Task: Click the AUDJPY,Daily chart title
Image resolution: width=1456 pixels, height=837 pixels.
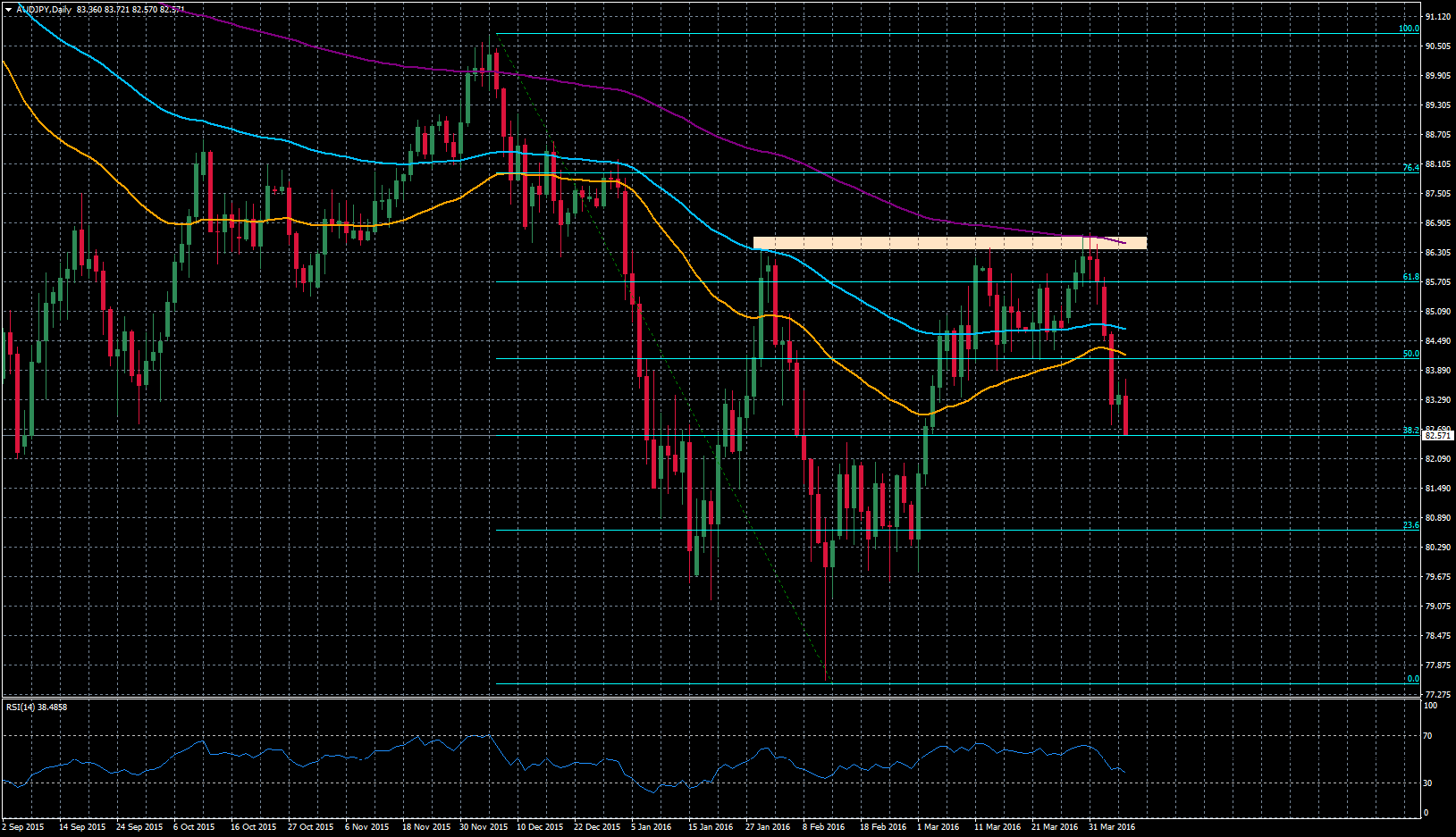Action: tap(45, 9)
